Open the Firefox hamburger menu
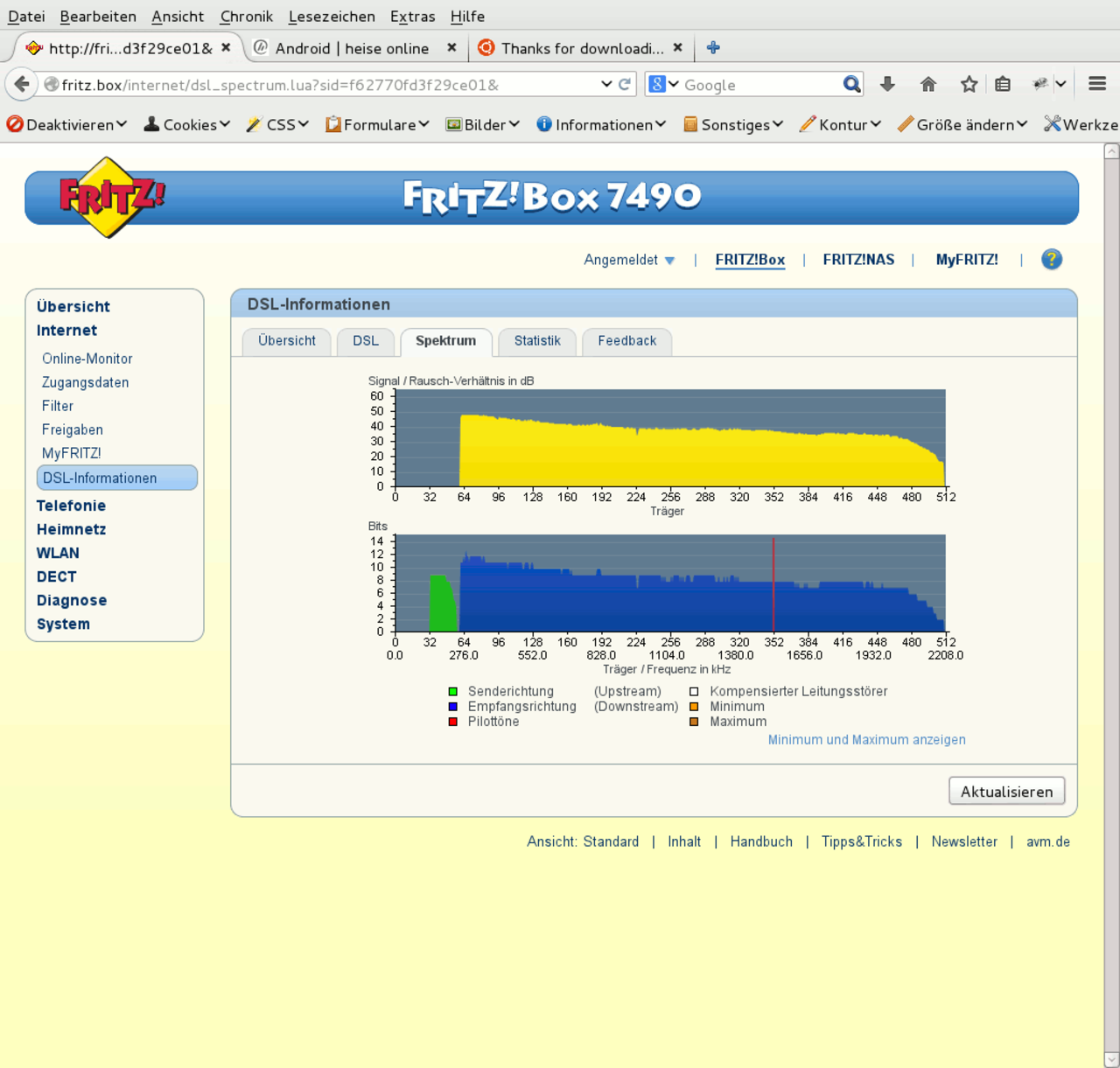 point(1097,84)
